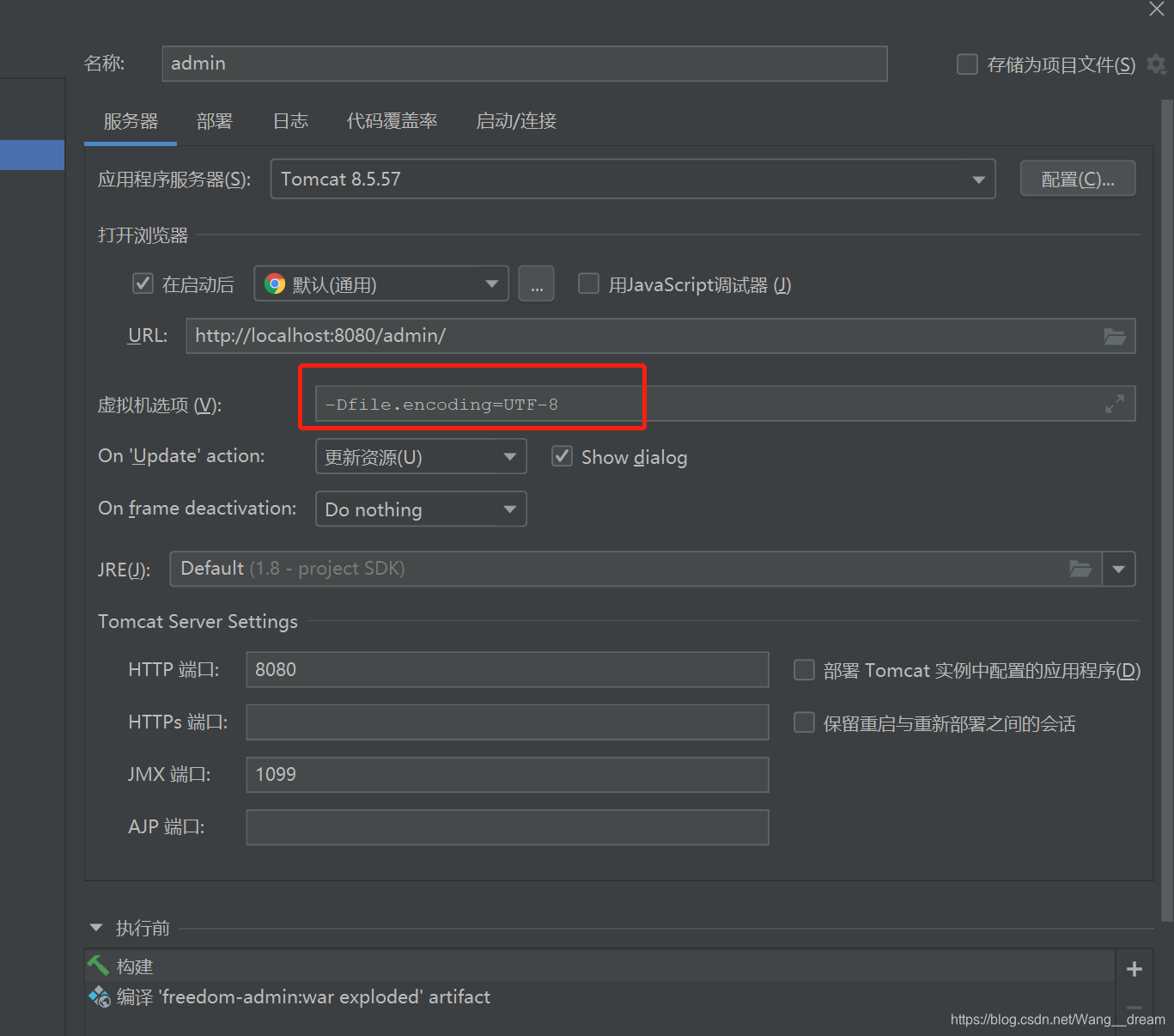Click the HTTP 端口 field with 8080
The width and height of the screenshot is (1174, 1036).
pyautogui.click(x=508, y=669)
